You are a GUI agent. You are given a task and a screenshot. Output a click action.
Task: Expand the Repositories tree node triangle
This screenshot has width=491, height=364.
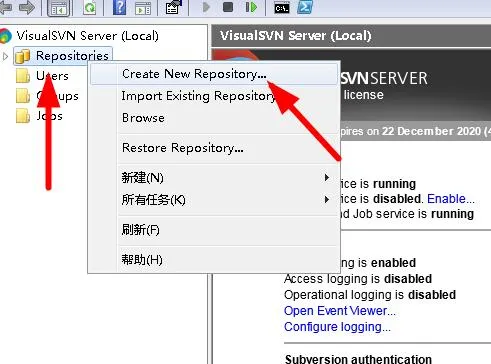tap(5, 56)
